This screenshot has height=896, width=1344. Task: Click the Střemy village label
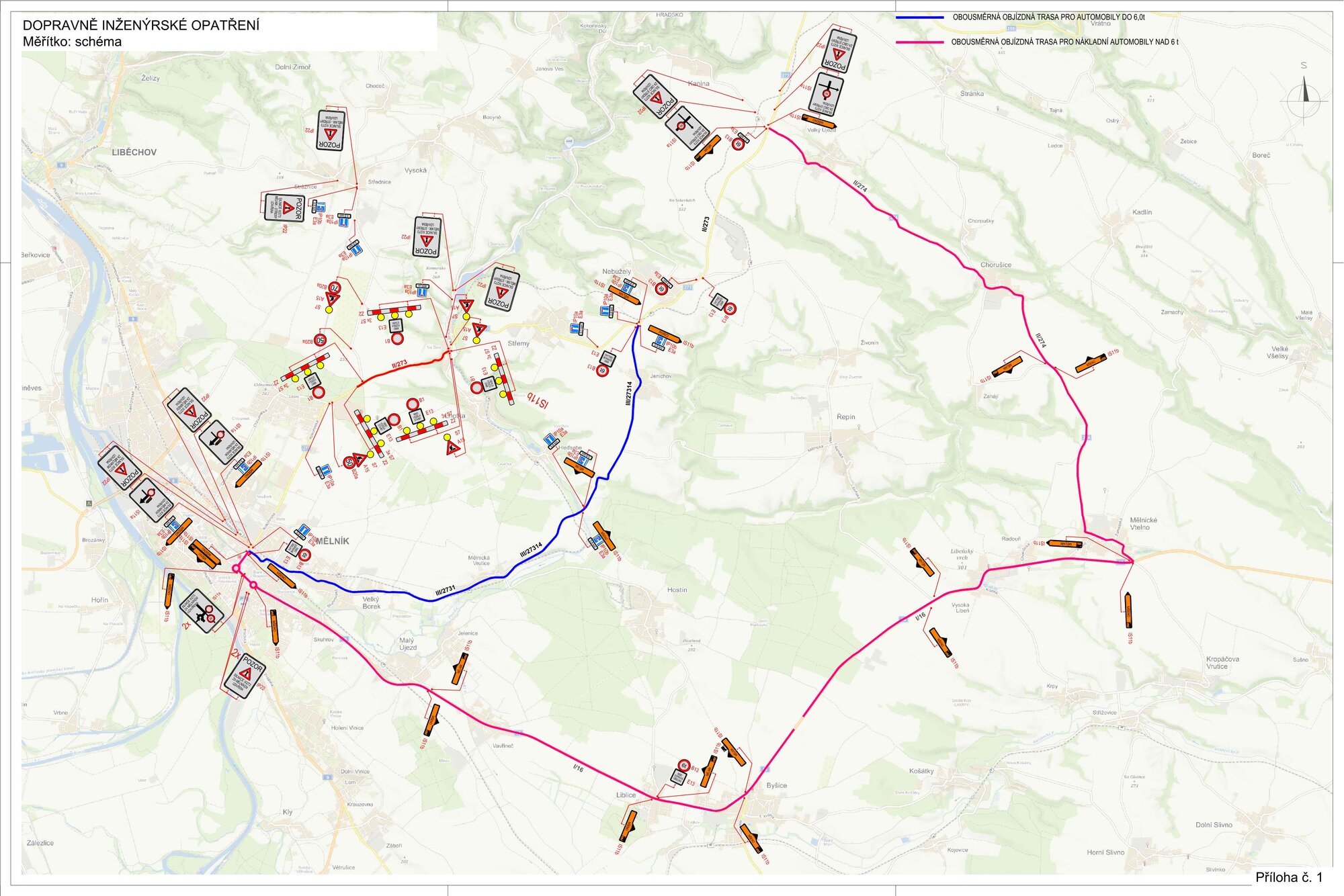[x=519, y=343]
